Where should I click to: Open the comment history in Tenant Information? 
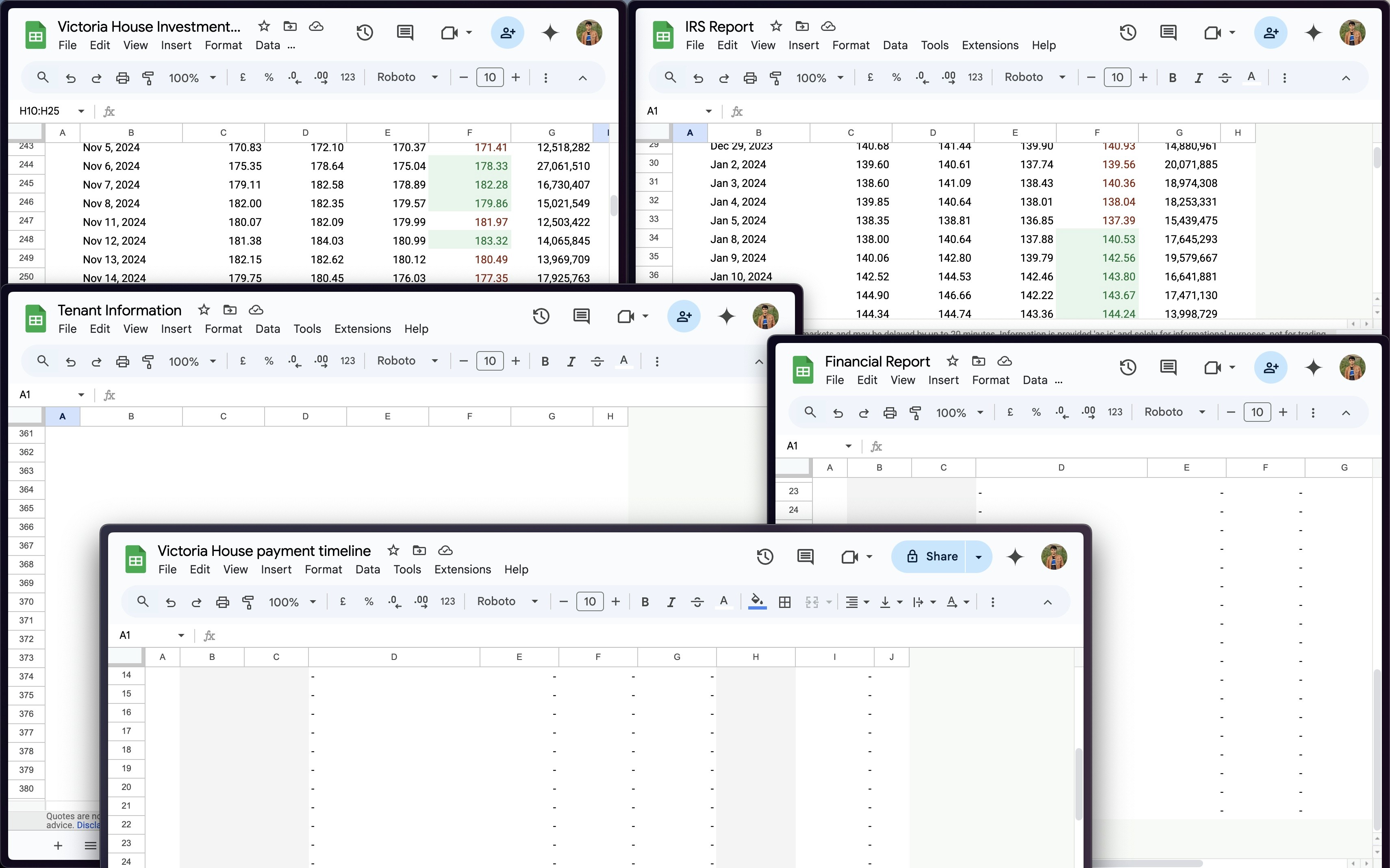pos(582,316)
